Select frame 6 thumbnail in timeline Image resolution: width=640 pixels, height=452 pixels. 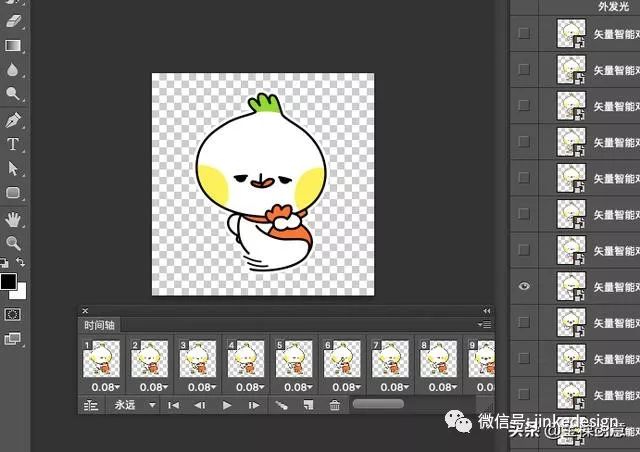pos(342,359)
